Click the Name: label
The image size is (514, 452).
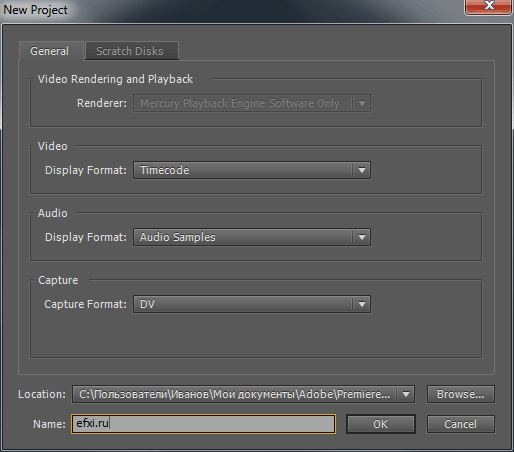click(x=49, y=424)
